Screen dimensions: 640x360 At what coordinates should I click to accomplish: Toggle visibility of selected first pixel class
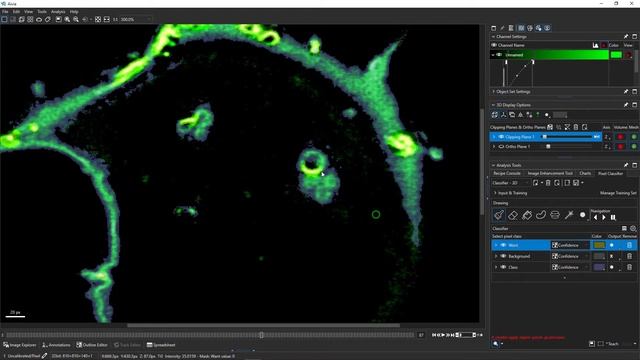(503, 245)
